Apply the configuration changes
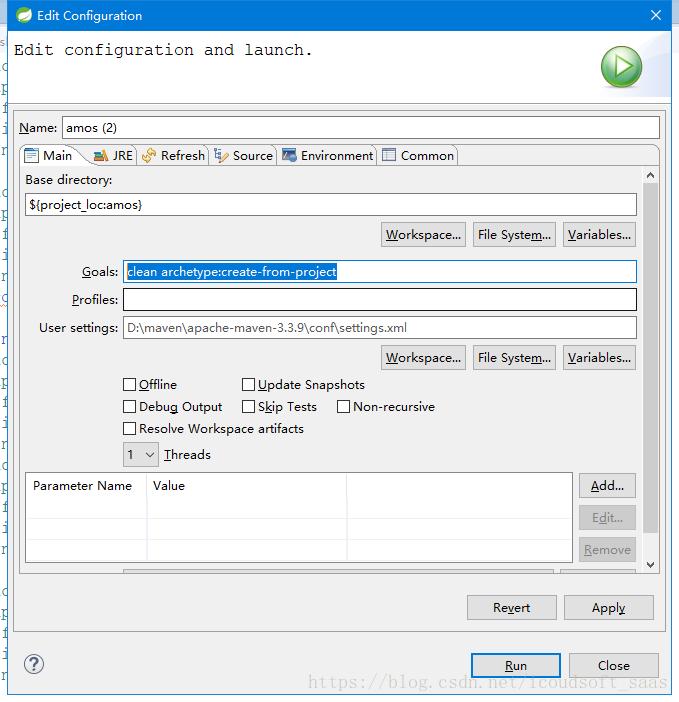Viewport: 679px width, 702px height. (x=609, y=608)
